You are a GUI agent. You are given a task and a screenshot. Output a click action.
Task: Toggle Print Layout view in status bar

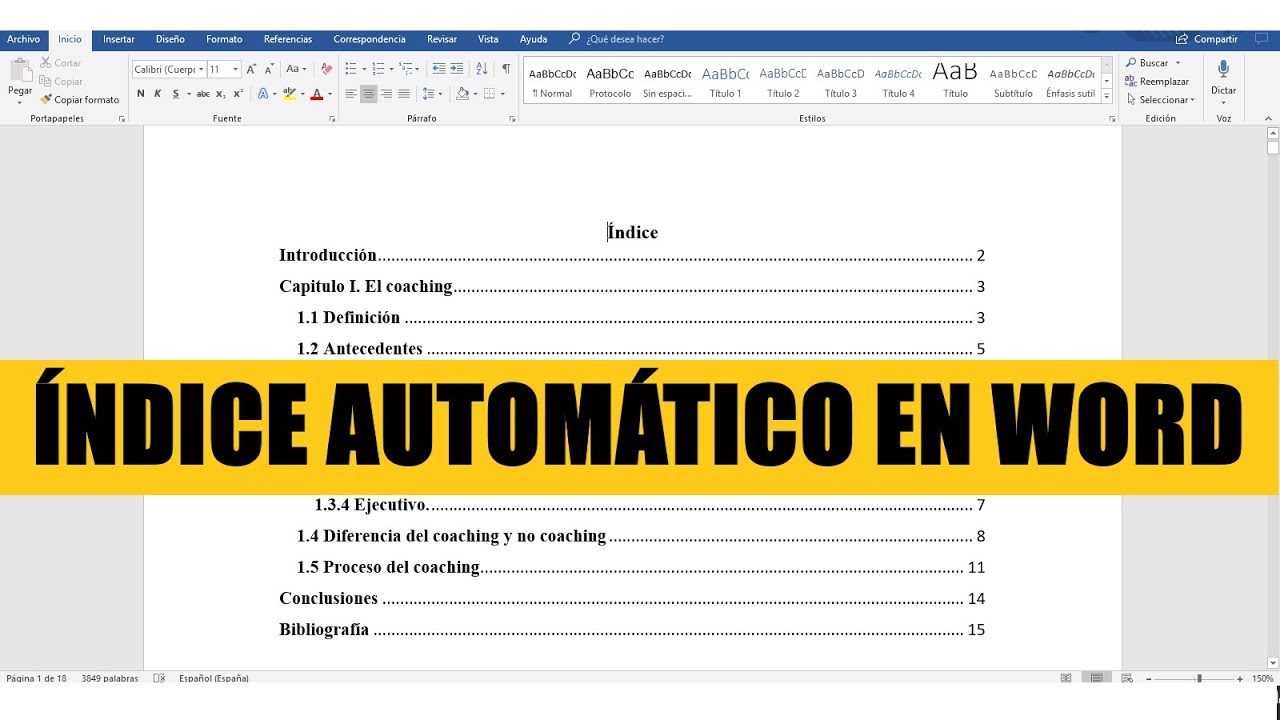pyautogui.click(x=1097, y=678)
